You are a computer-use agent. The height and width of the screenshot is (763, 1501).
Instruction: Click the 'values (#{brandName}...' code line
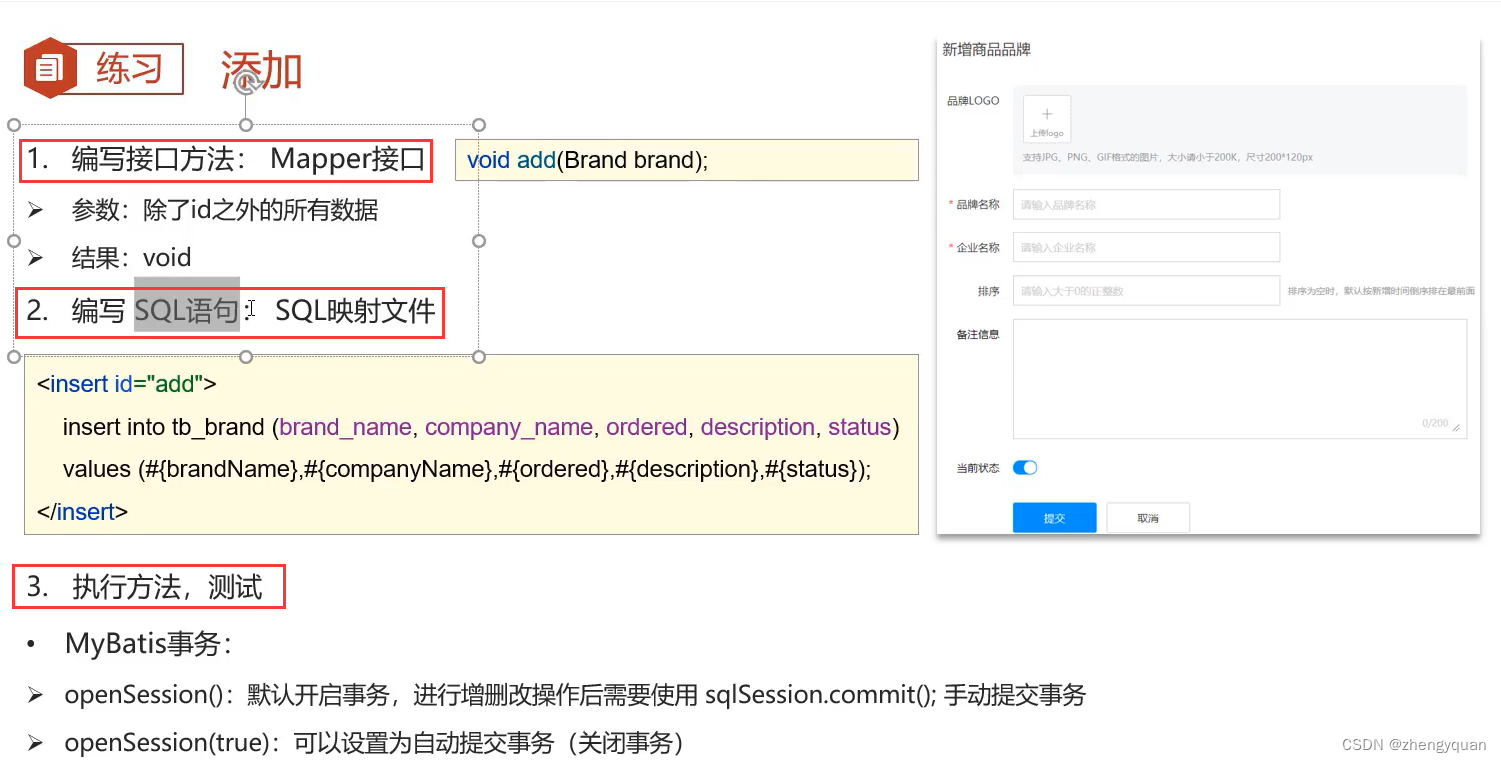point(467,470)
